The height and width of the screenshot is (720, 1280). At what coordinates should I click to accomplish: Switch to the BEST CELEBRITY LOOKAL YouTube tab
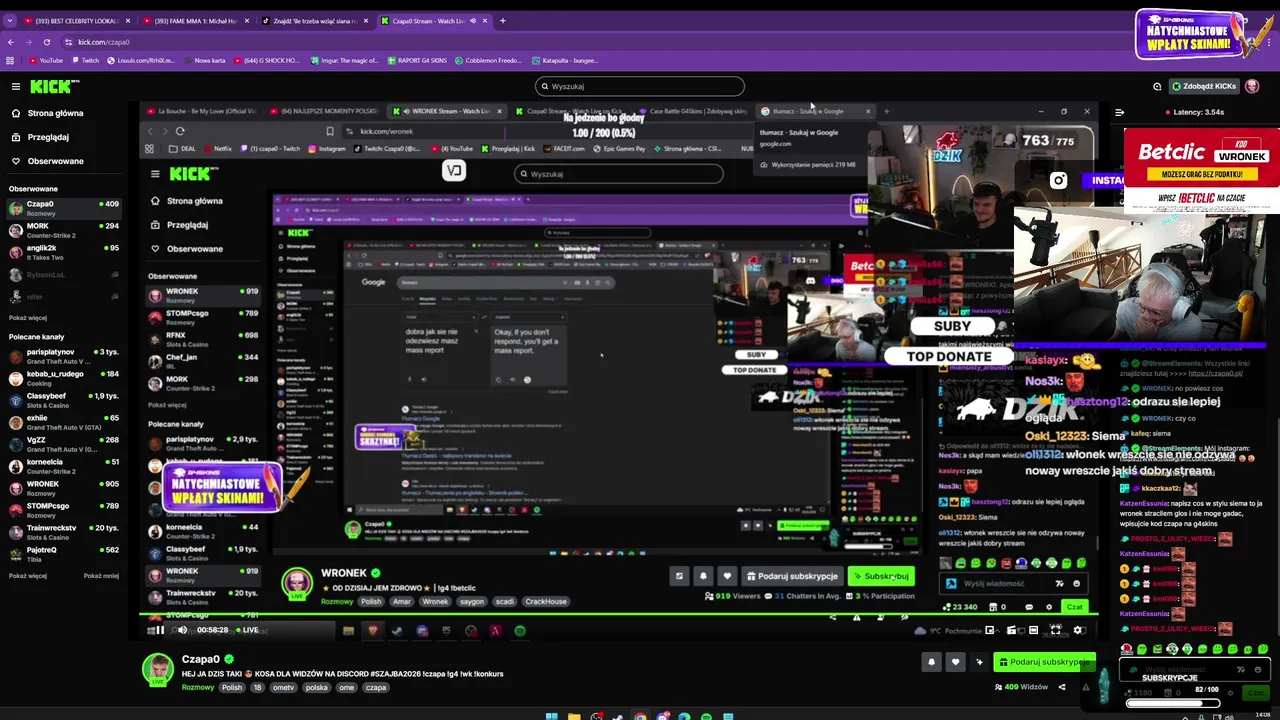click(x=77, y=21)
